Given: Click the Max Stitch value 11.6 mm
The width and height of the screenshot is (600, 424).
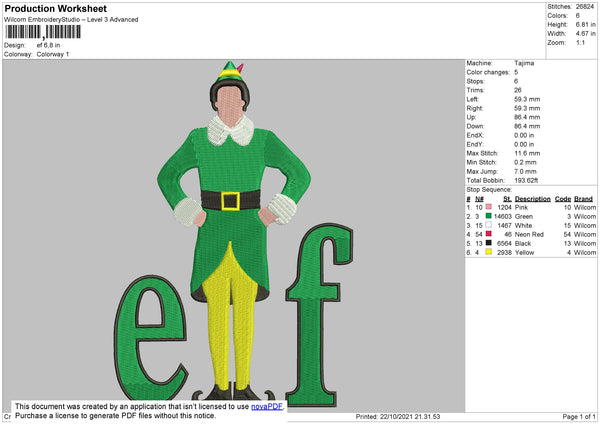Looking at the screenshot, I should click(x=527, y=153).
